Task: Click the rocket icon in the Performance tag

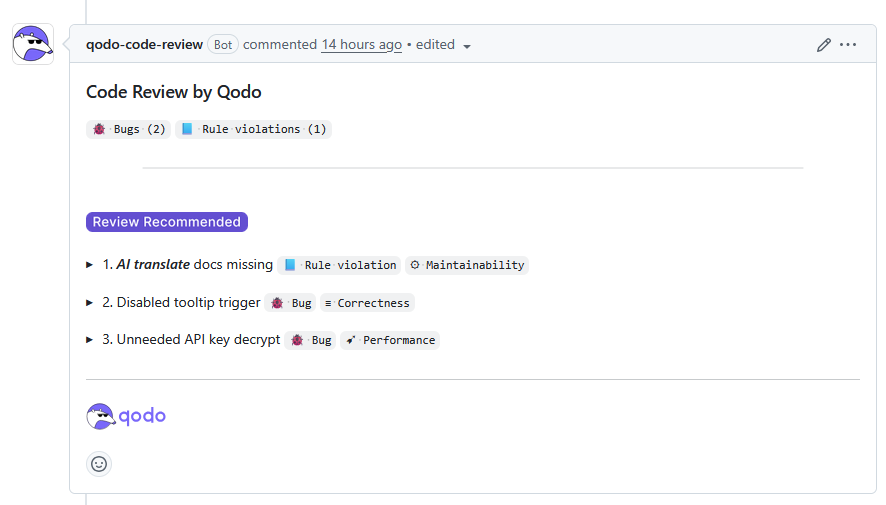Action: (351, 340)
